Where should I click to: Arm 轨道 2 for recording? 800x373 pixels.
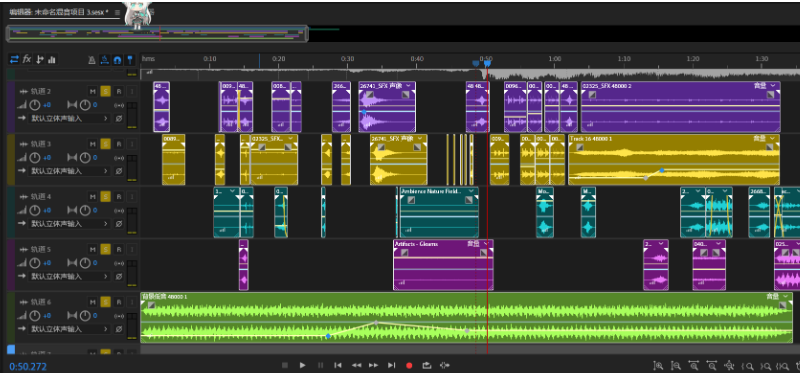point(118,91)
